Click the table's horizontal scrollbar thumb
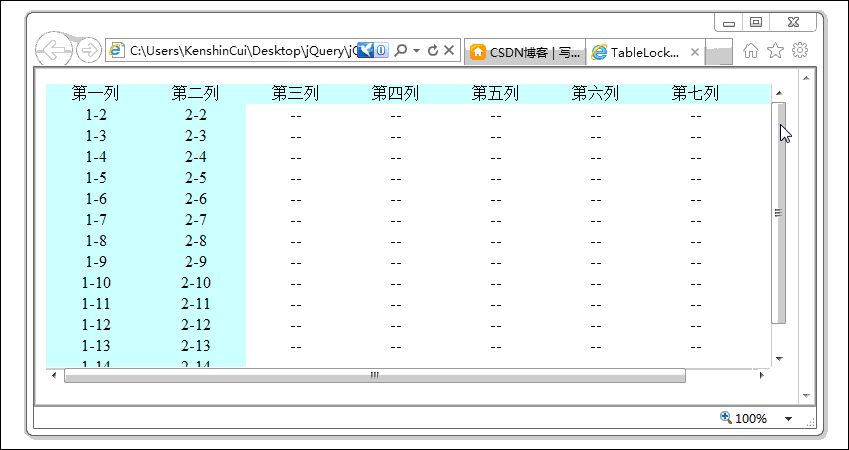Image resolution: width=849 pixels, height=450 pixels. tap(375, 376)
